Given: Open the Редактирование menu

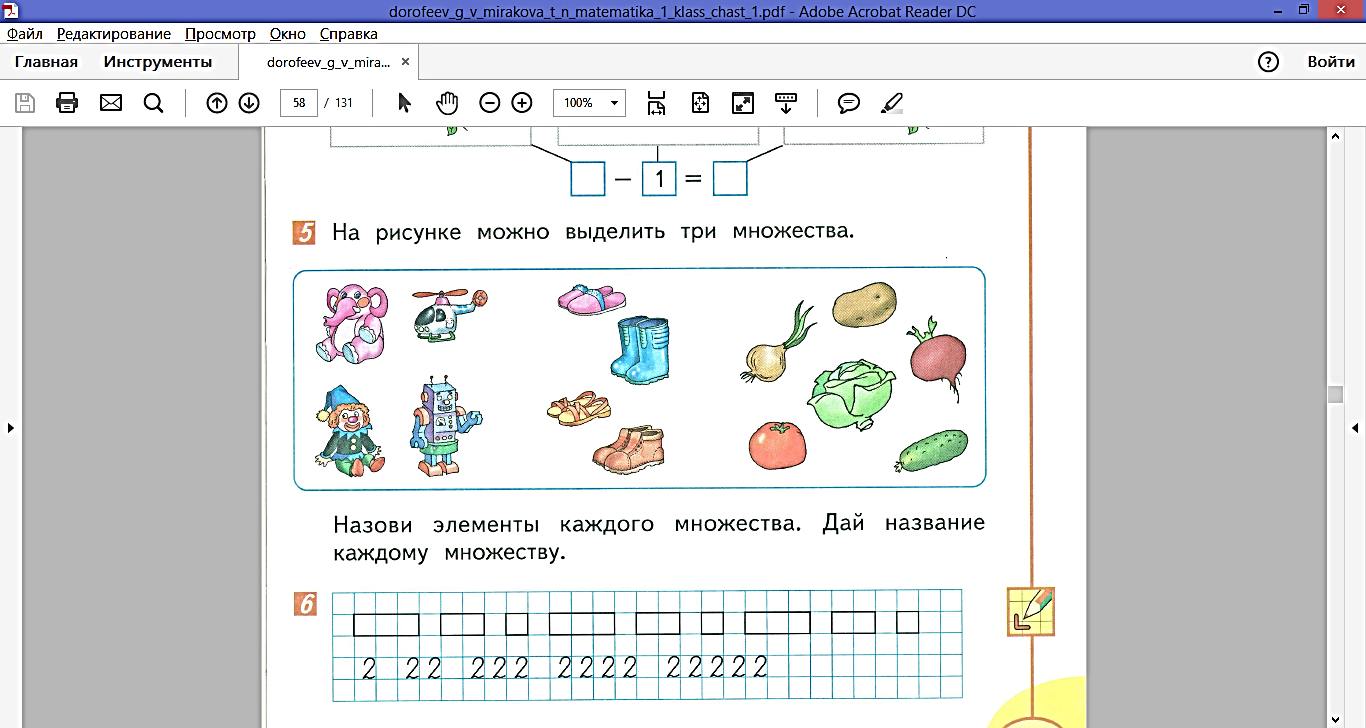Looking at the screenshot, I should click(114, 33).
